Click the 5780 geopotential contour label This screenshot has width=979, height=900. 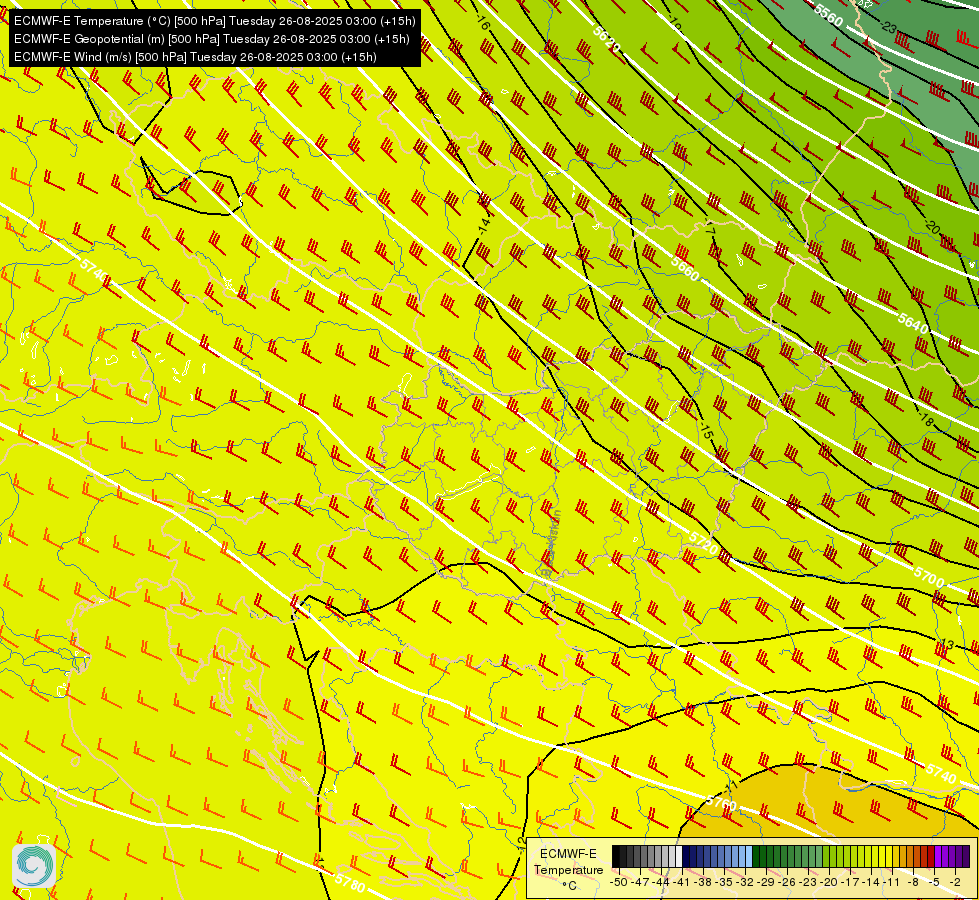point(350,883)
